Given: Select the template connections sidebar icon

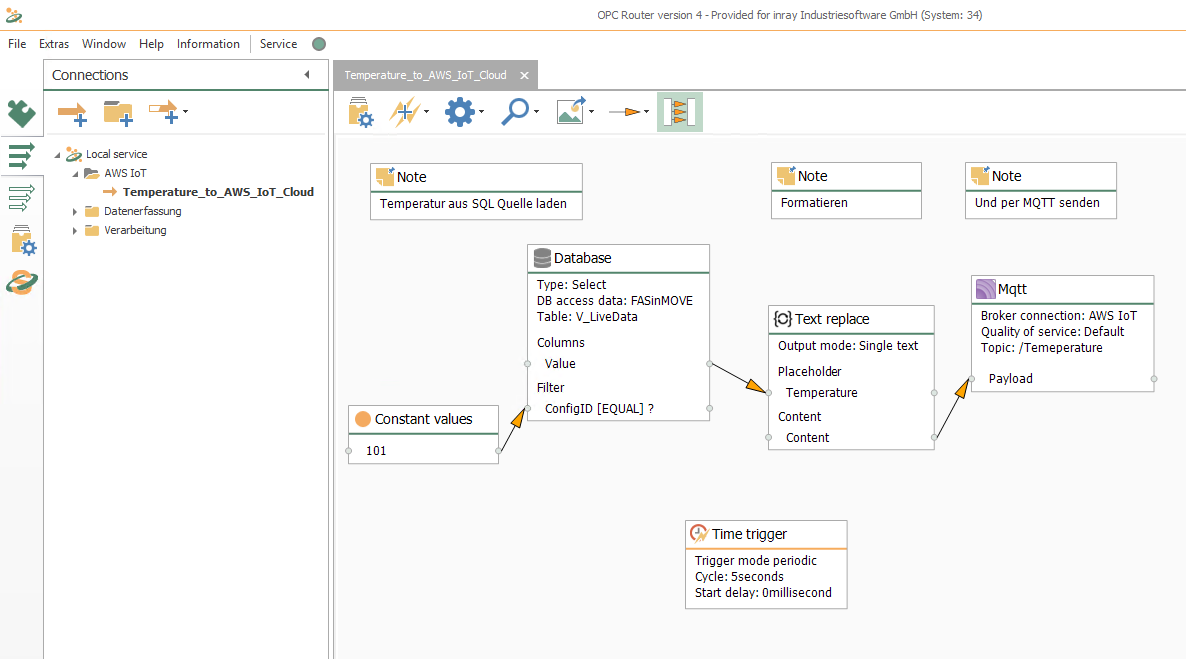Looking at the screenshot, I should point(21,198).
